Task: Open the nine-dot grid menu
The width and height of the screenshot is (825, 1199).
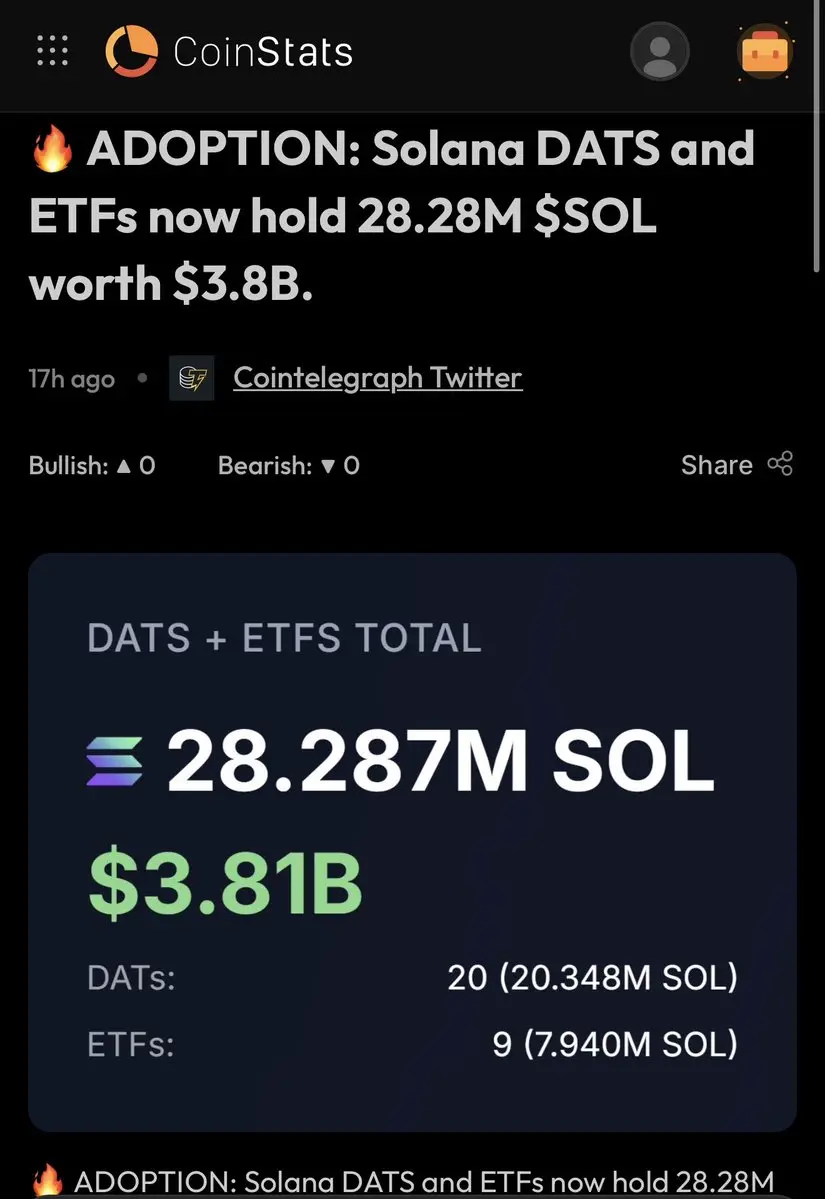Action: point(52,51)
